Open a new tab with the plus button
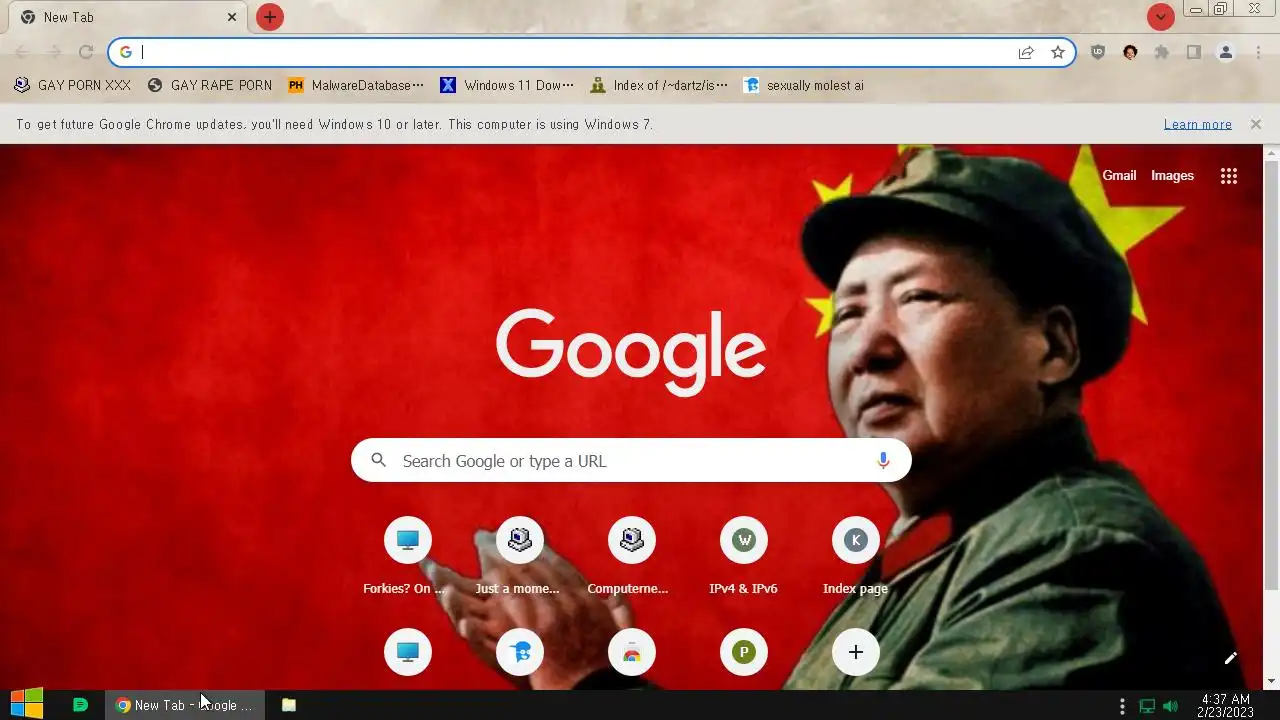The image size is (1280, 720). (270, 17)
